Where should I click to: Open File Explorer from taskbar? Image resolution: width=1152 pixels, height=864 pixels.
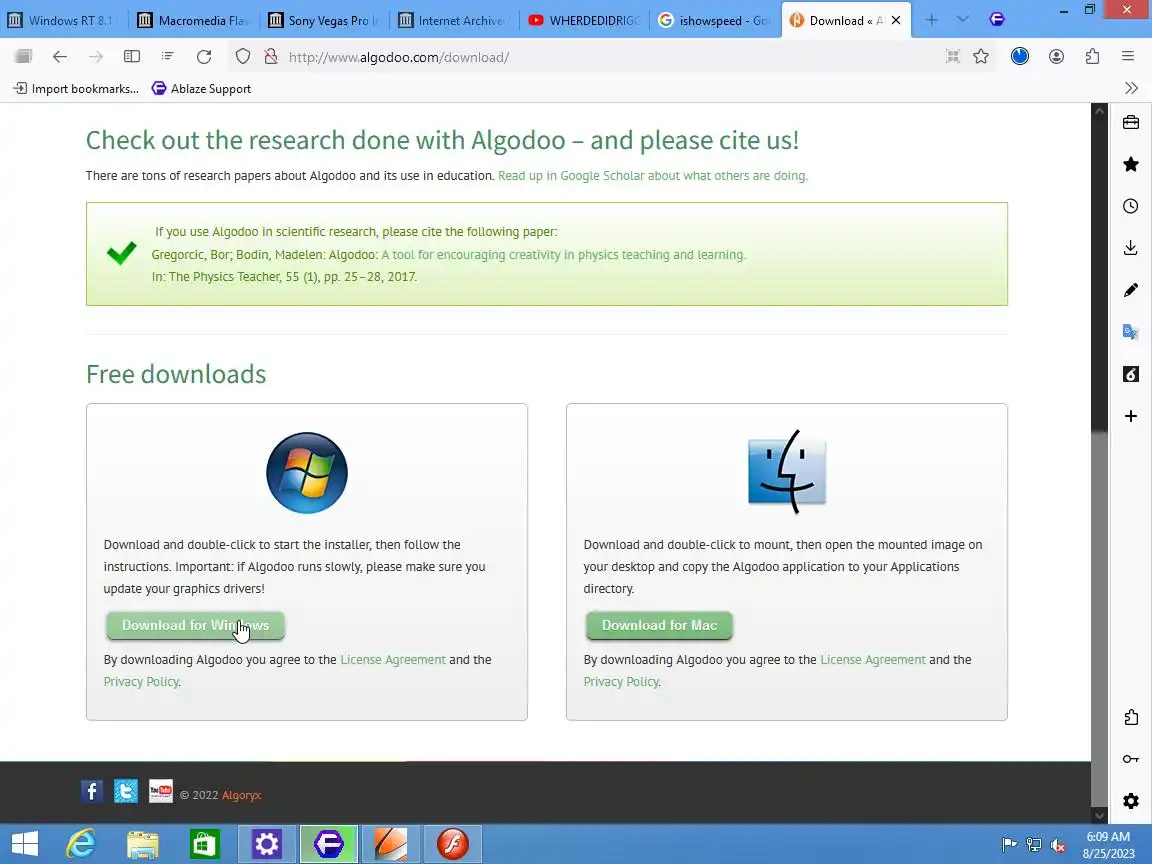click(x=143, y=843)
